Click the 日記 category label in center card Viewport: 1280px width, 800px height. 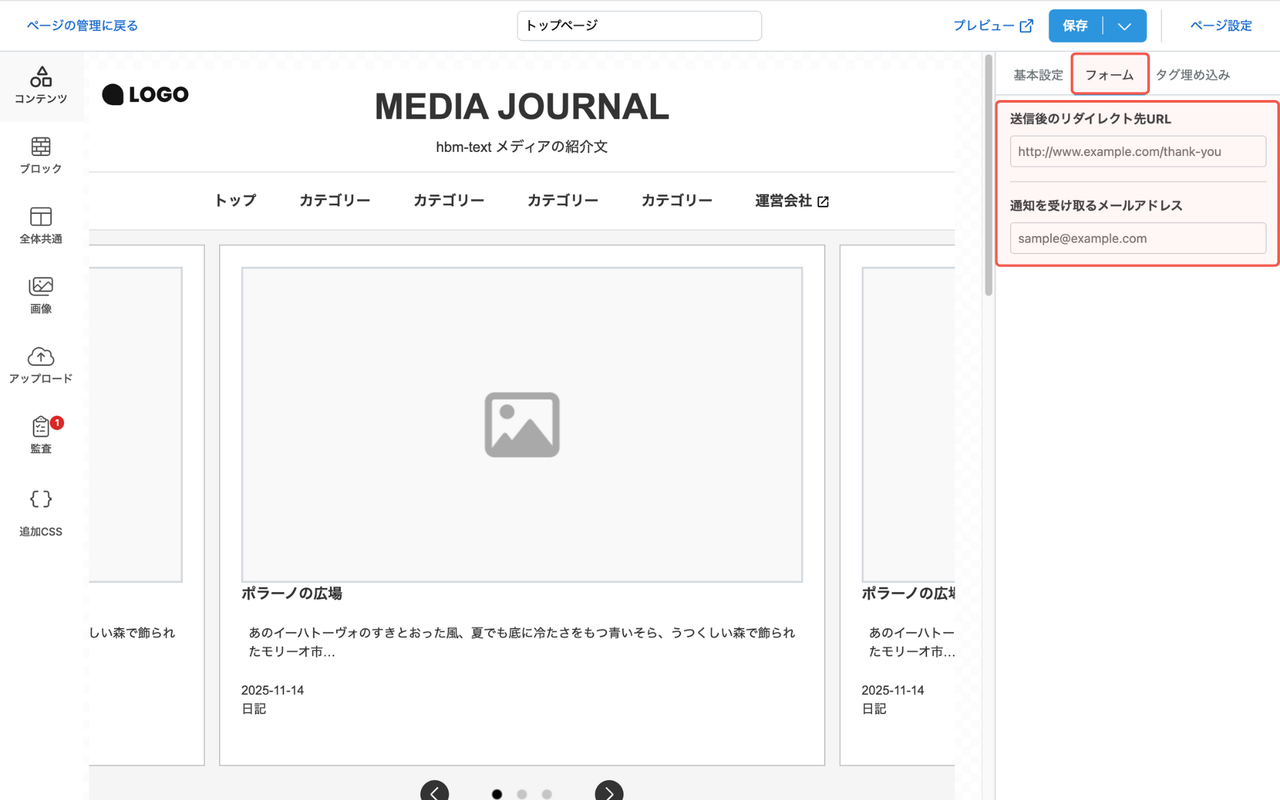pos(254,709)
